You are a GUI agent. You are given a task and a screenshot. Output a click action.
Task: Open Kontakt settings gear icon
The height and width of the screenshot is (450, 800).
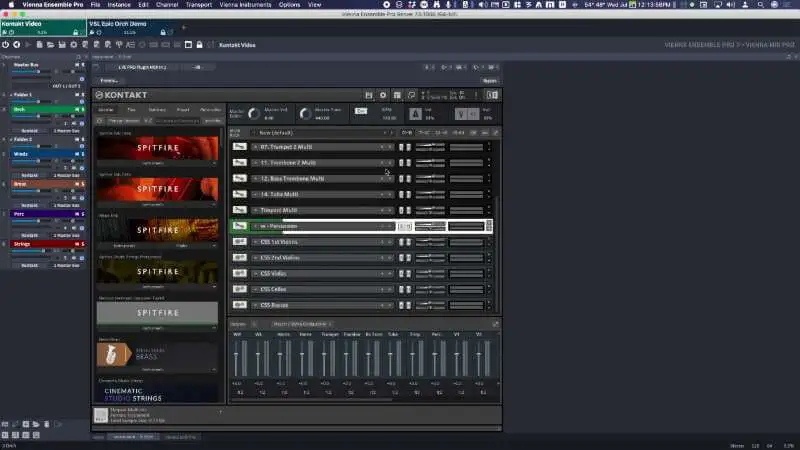click(383, 95)
